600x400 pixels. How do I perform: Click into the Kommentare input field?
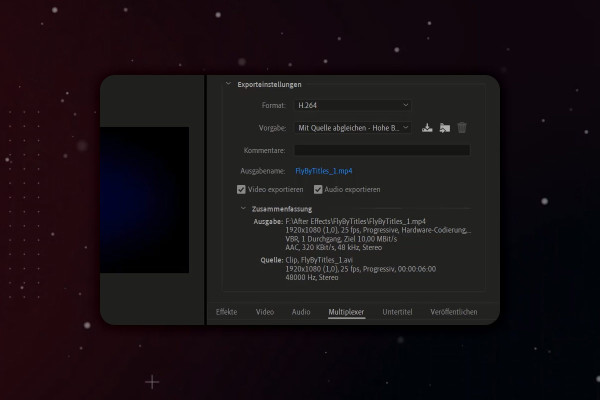coord(382,150)
